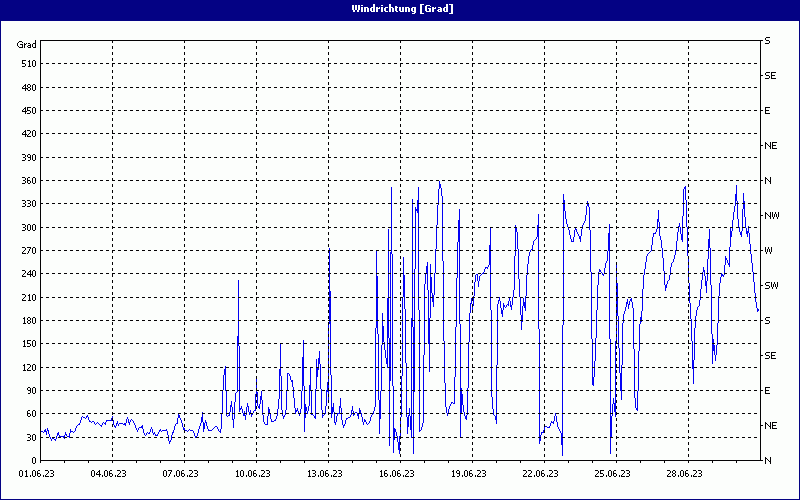Click the 450 y-axis value
Screen dimensions: 800x500
tap(29, 111)
